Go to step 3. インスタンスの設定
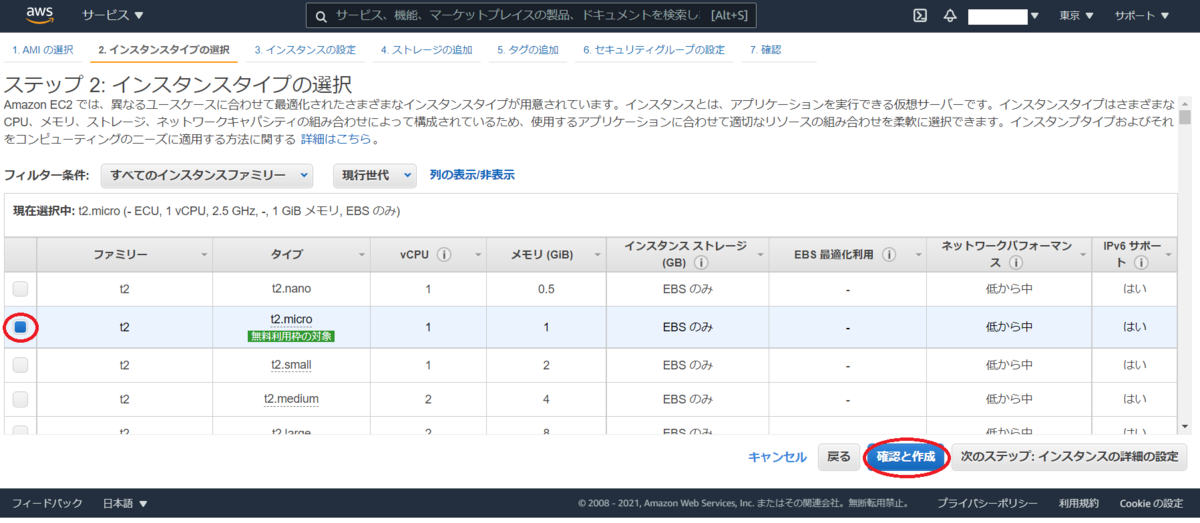This screenshot has width=1200, height=523. click(305, 49)
